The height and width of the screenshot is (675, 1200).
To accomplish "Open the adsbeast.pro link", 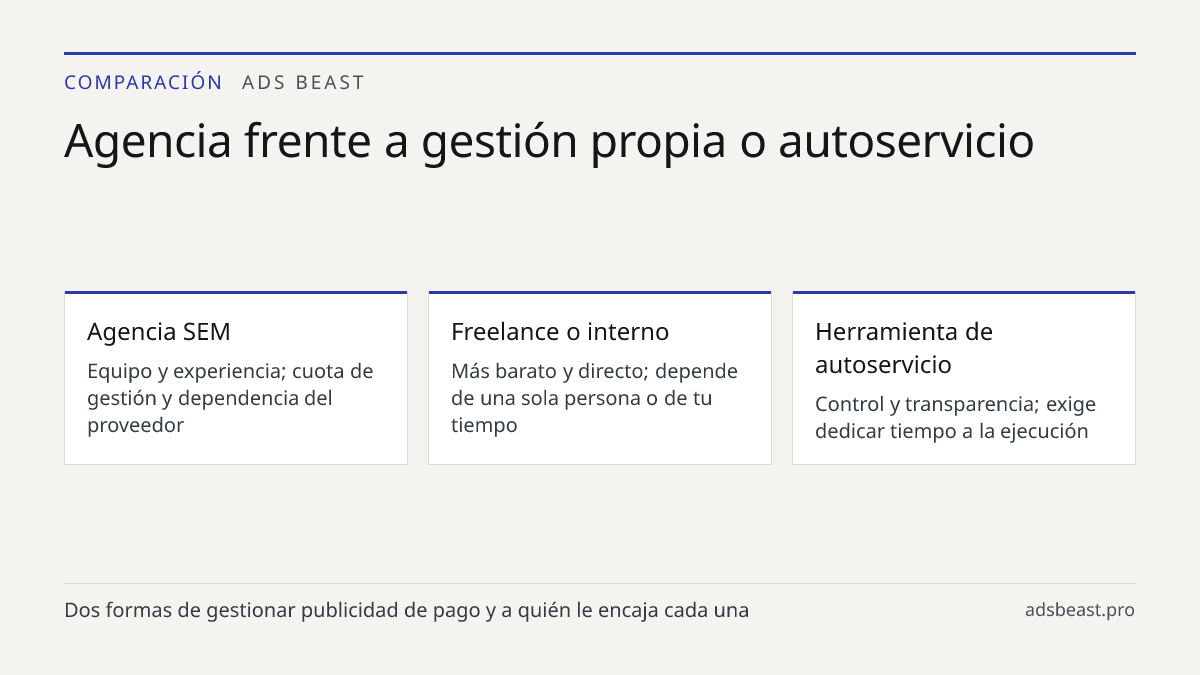I will click(x=1080, y=609).
